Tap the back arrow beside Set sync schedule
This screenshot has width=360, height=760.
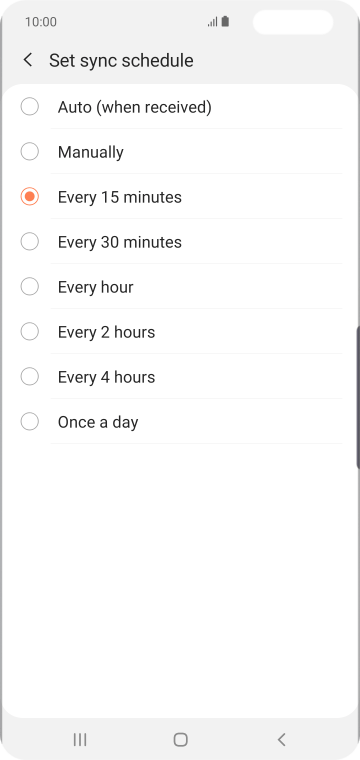pyautogui.click(x=28, y=60)
